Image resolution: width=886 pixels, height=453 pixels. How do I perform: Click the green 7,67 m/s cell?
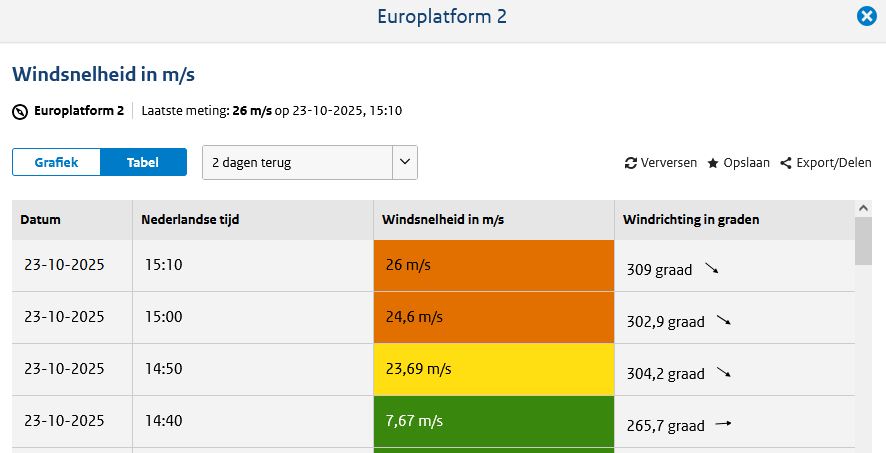click(494, 421)
